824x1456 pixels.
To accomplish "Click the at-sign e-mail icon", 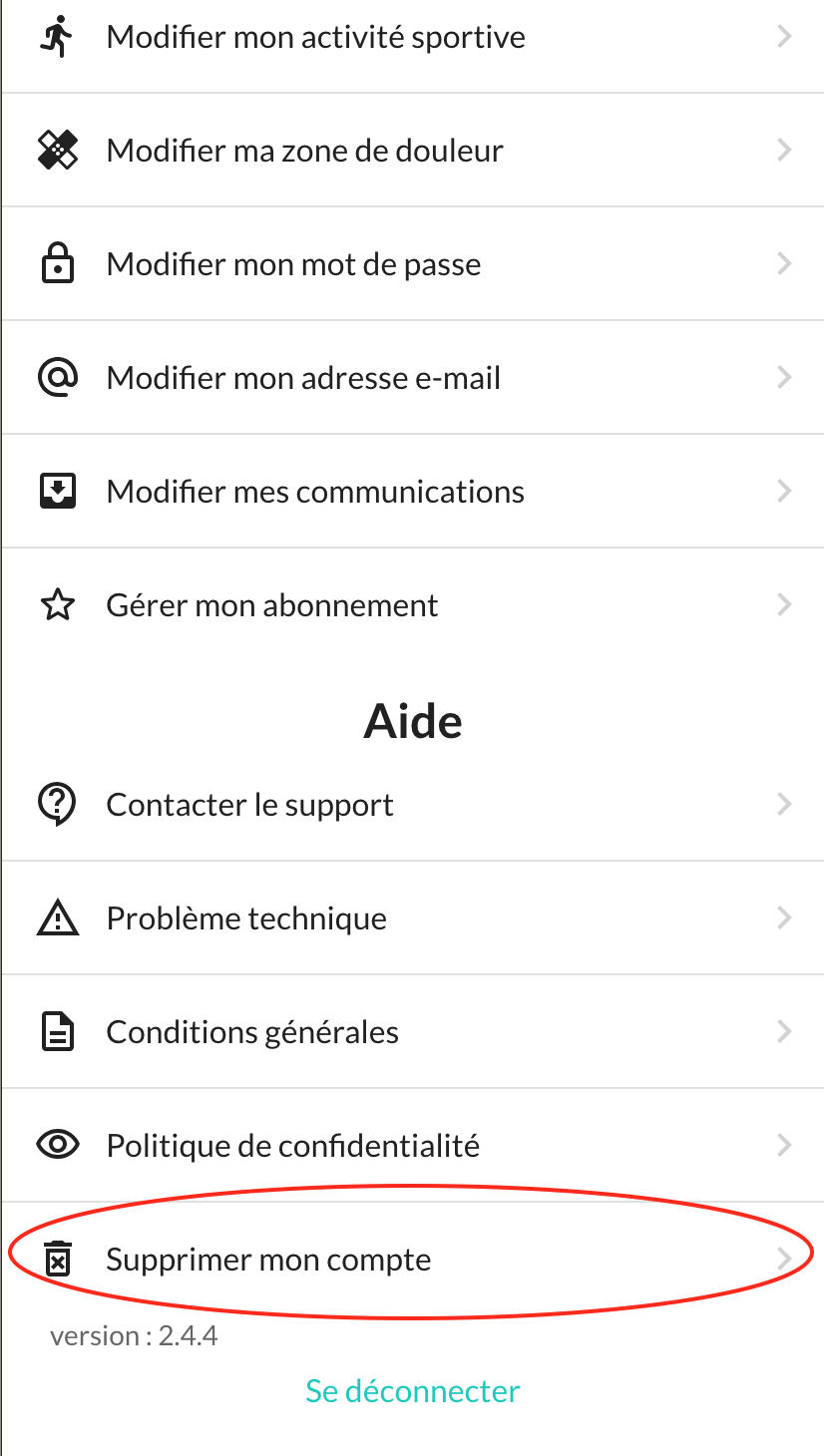I will click(x=57, y=378).
